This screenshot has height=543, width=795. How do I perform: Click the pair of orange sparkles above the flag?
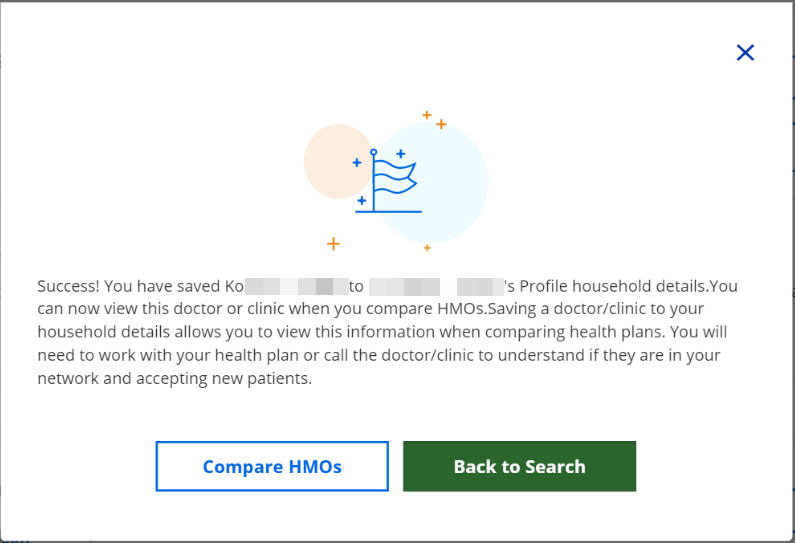pyautogui.click(x=434, y=120)
